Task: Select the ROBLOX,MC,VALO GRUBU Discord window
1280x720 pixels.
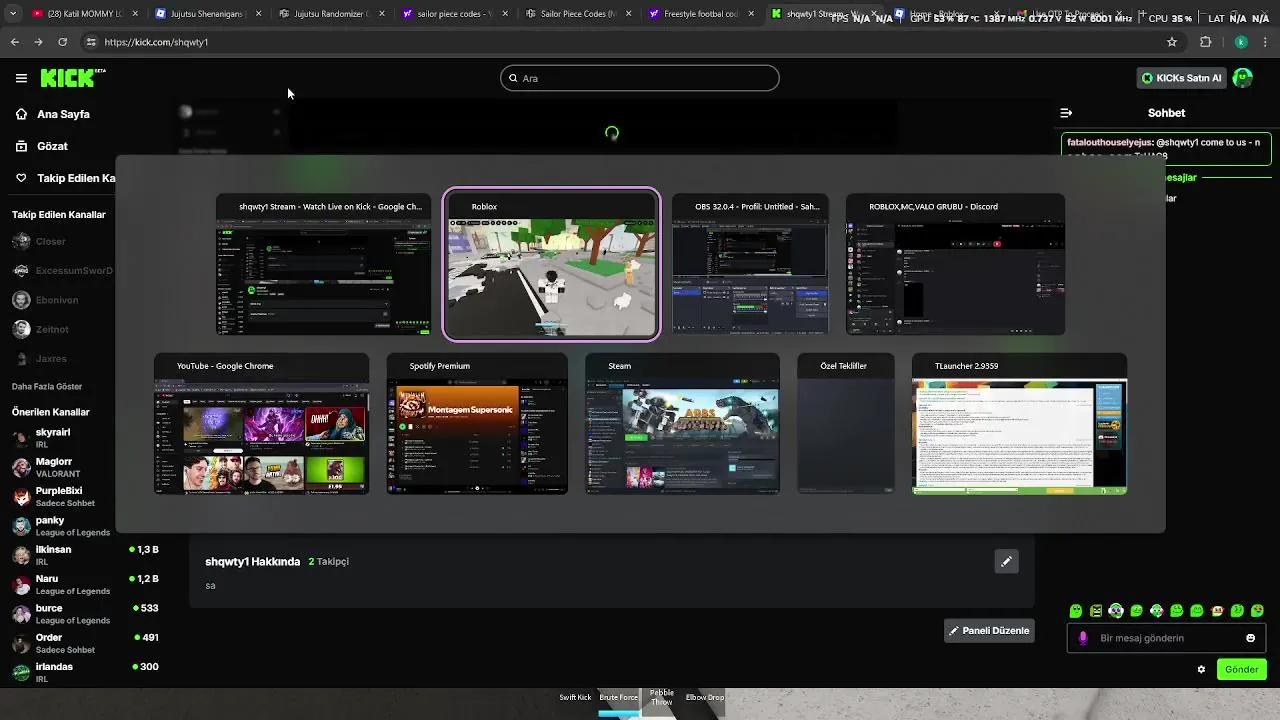Action: (955, 265)
